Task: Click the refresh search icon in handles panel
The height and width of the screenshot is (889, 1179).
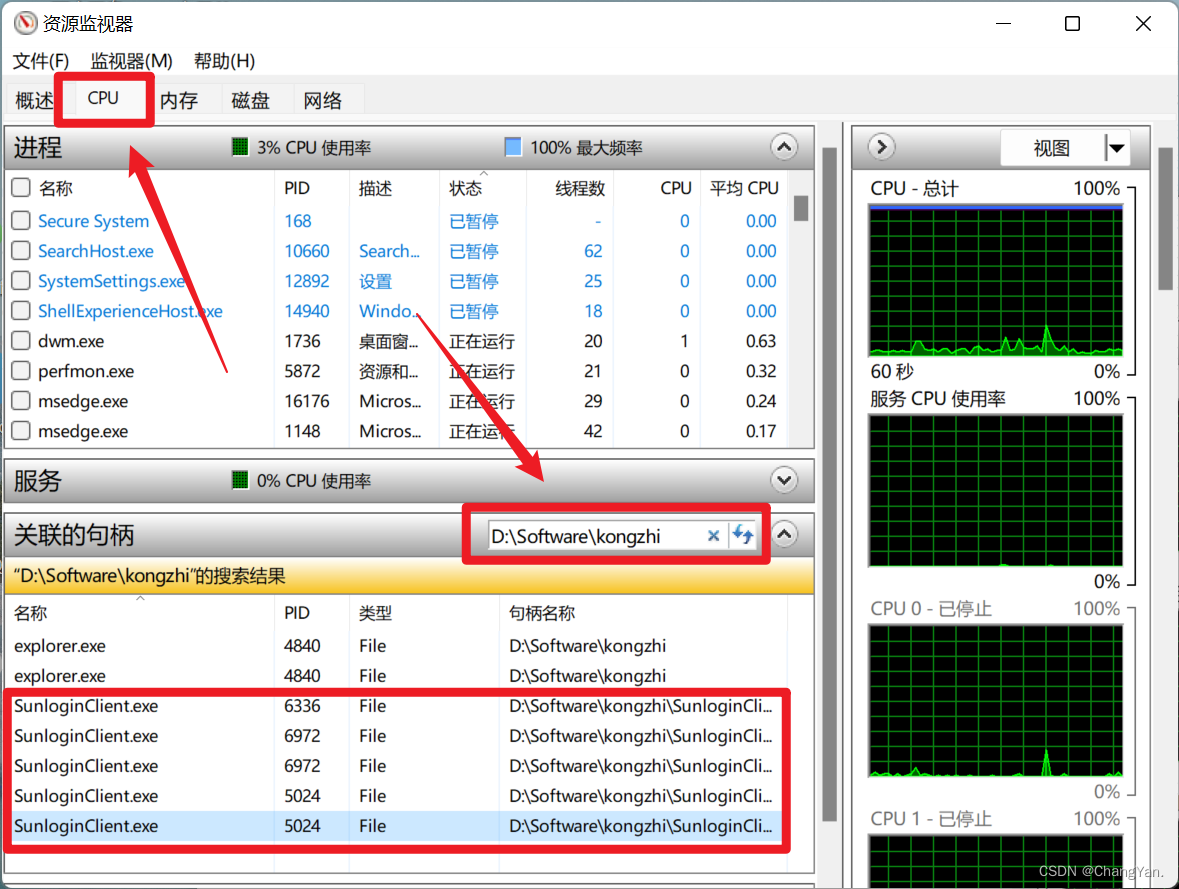Action: 743,535
